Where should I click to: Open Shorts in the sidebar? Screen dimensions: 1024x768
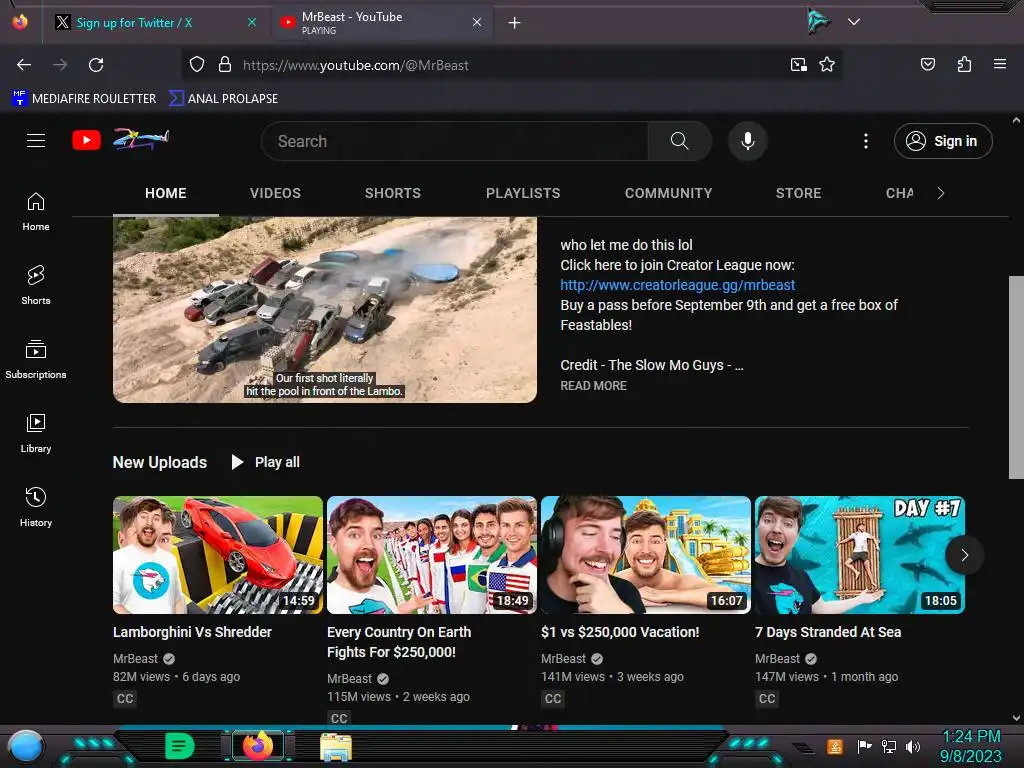pyautogui.click(x=36, y=285)
